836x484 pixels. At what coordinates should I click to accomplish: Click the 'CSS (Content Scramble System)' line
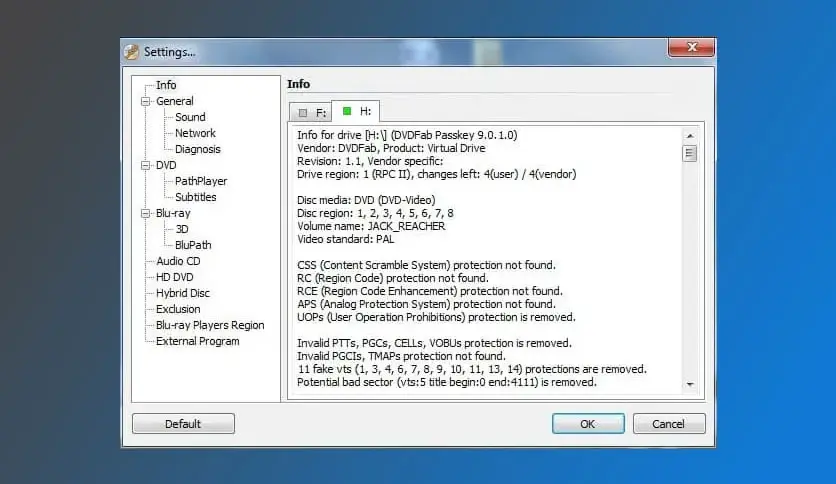click(426, 265)
